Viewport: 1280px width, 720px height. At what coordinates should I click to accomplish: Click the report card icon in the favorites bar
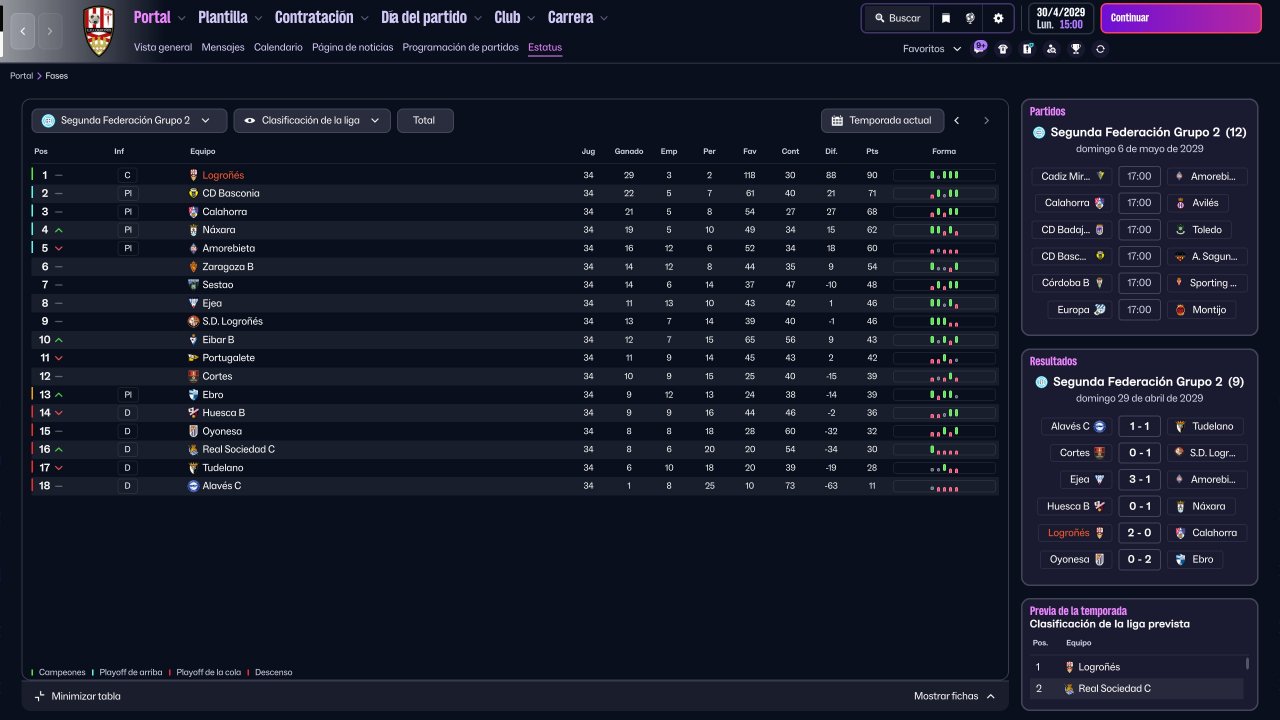[x=1027, y=48]
